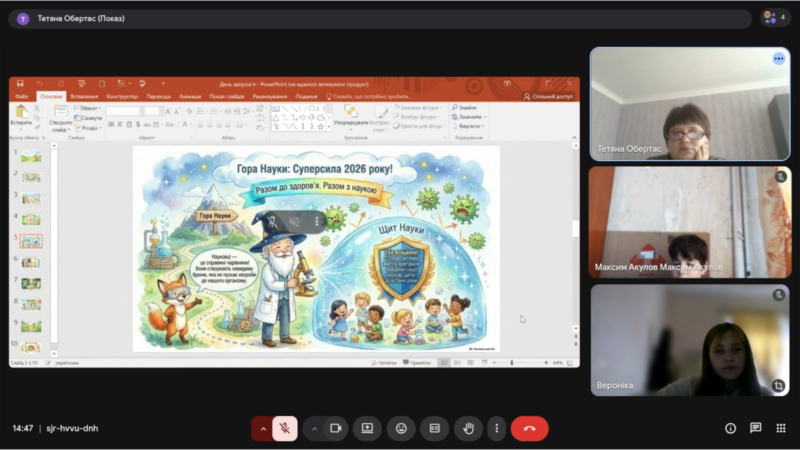Open the meeting details info icon

point(730,428)
